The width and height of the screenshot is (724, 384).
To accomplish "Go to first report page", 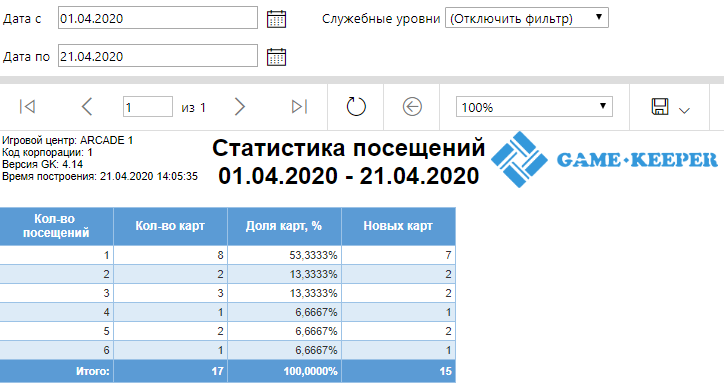I will pos(28,107).
